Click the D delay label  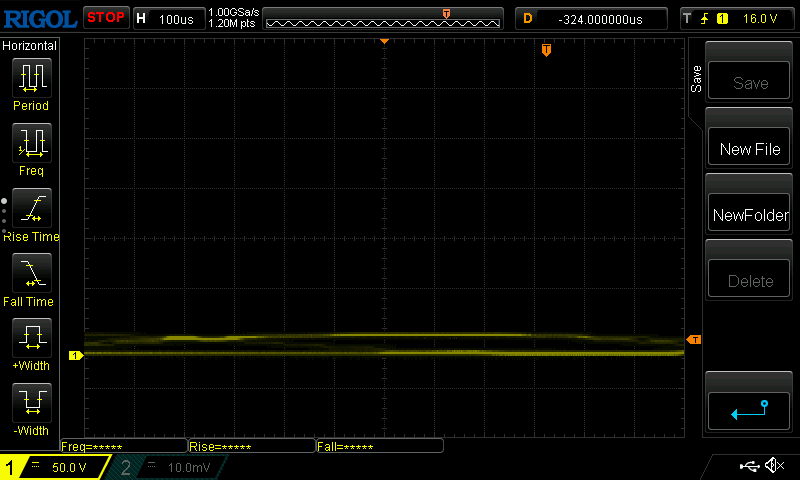[528, 19]
